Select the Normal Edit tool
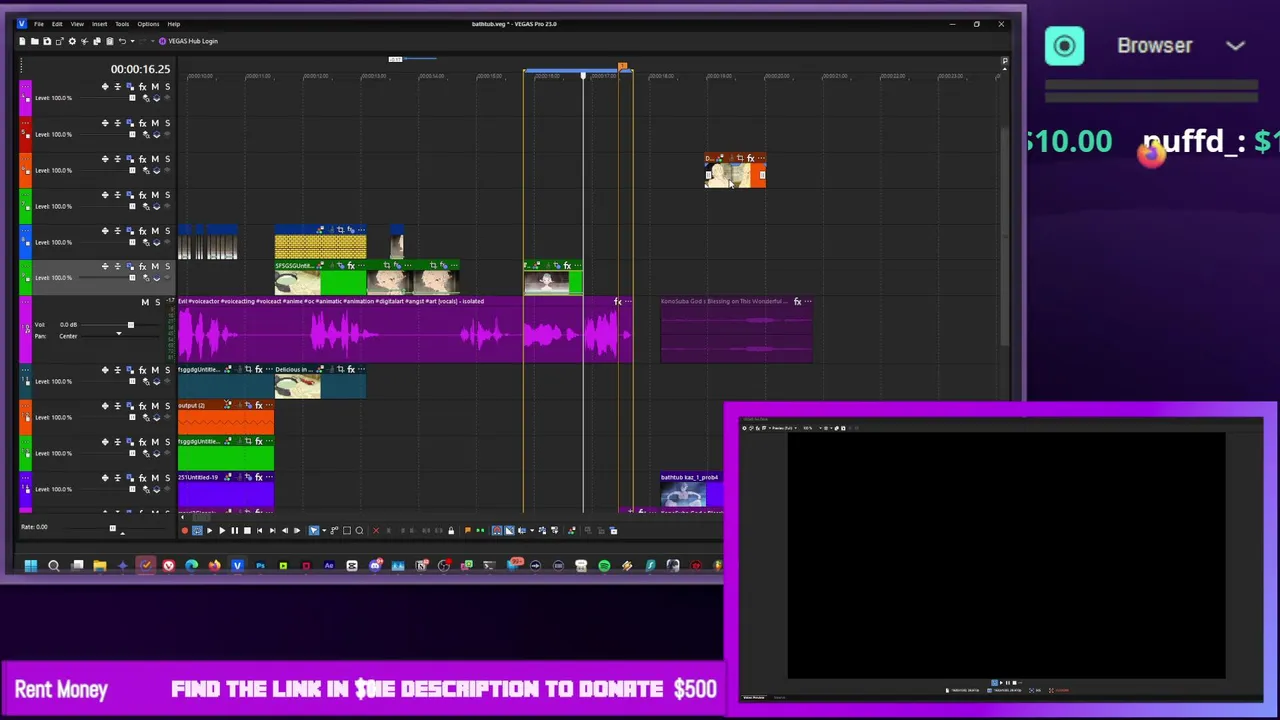 pyautogui.click(x=314, y=530)
